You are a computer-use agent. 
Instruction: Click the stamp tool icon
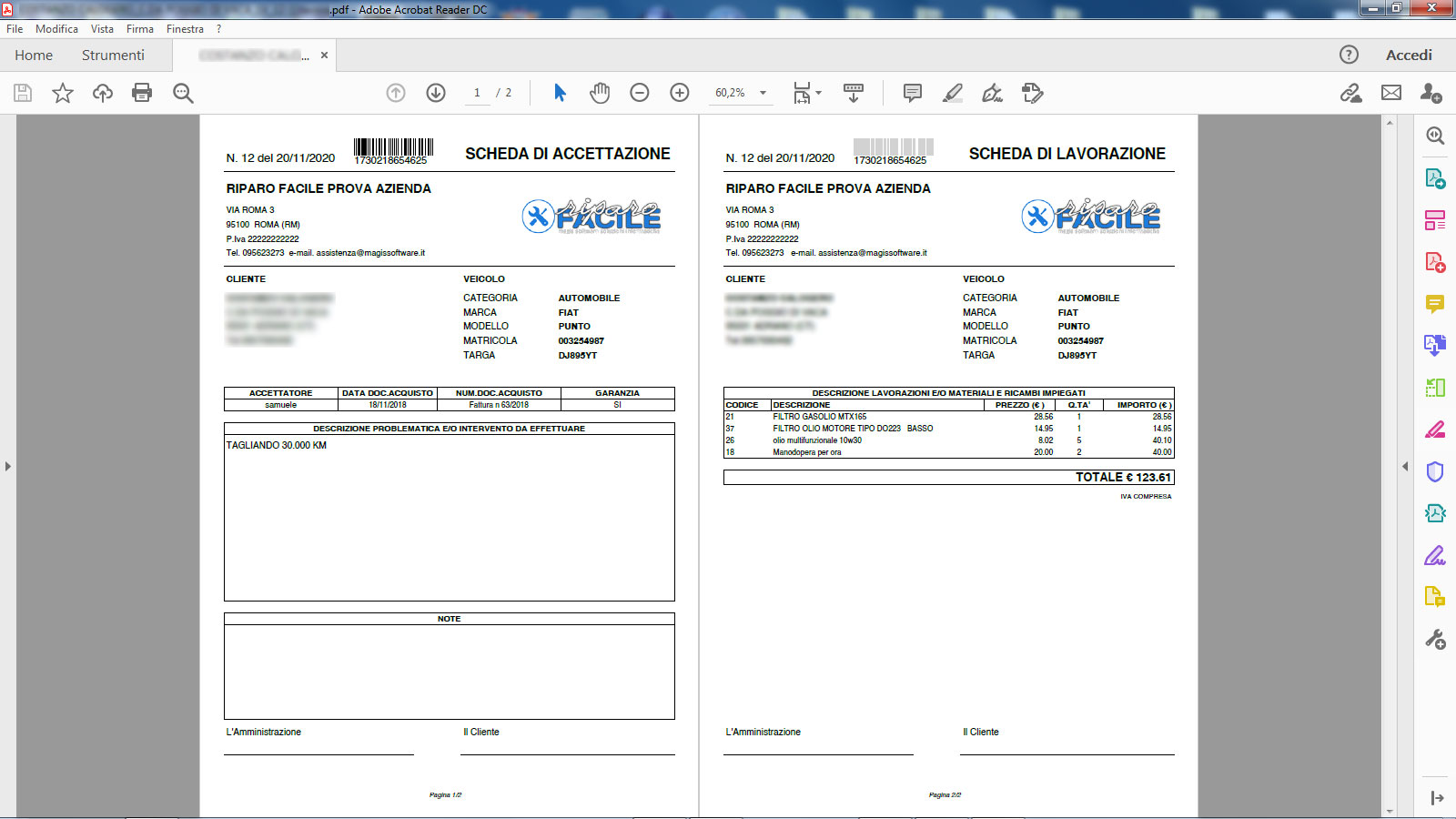1033,93
